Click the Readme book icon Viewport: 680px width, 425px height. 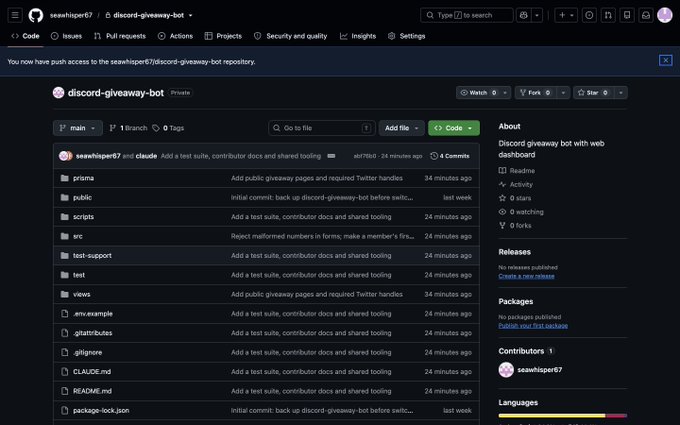(502, 170)
